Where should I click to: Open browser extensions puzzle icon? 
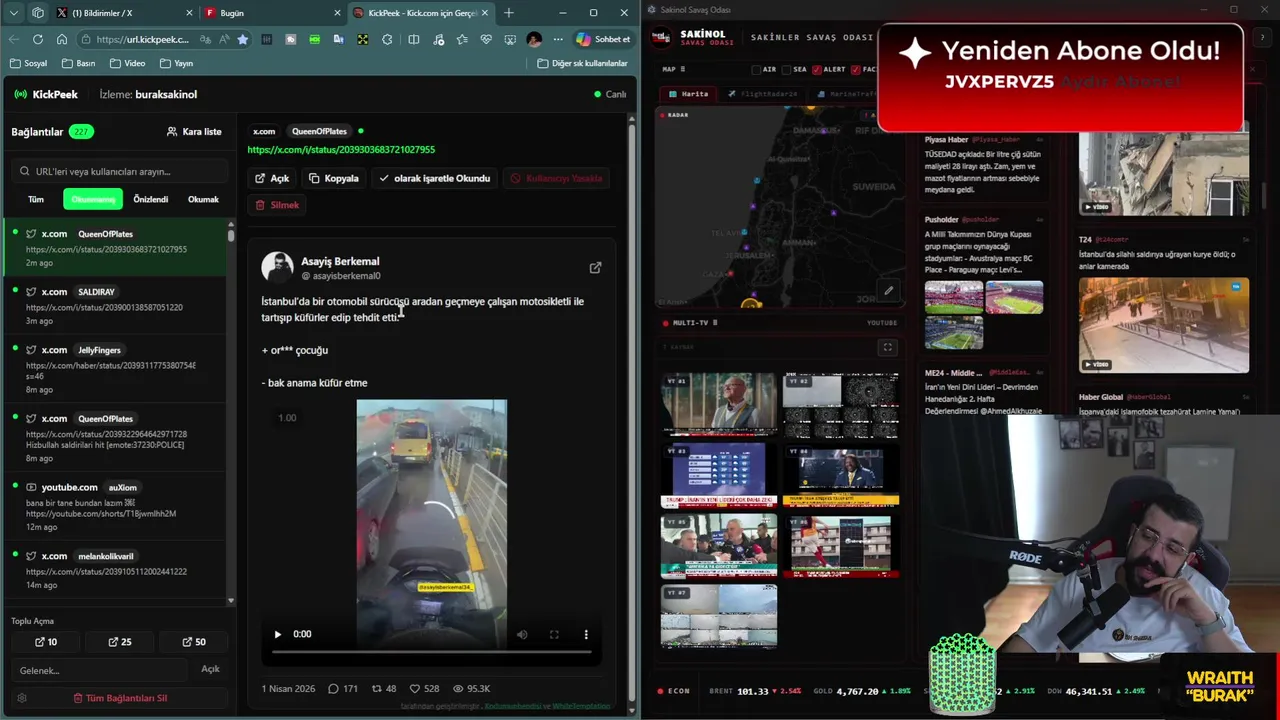pos(387,39)
